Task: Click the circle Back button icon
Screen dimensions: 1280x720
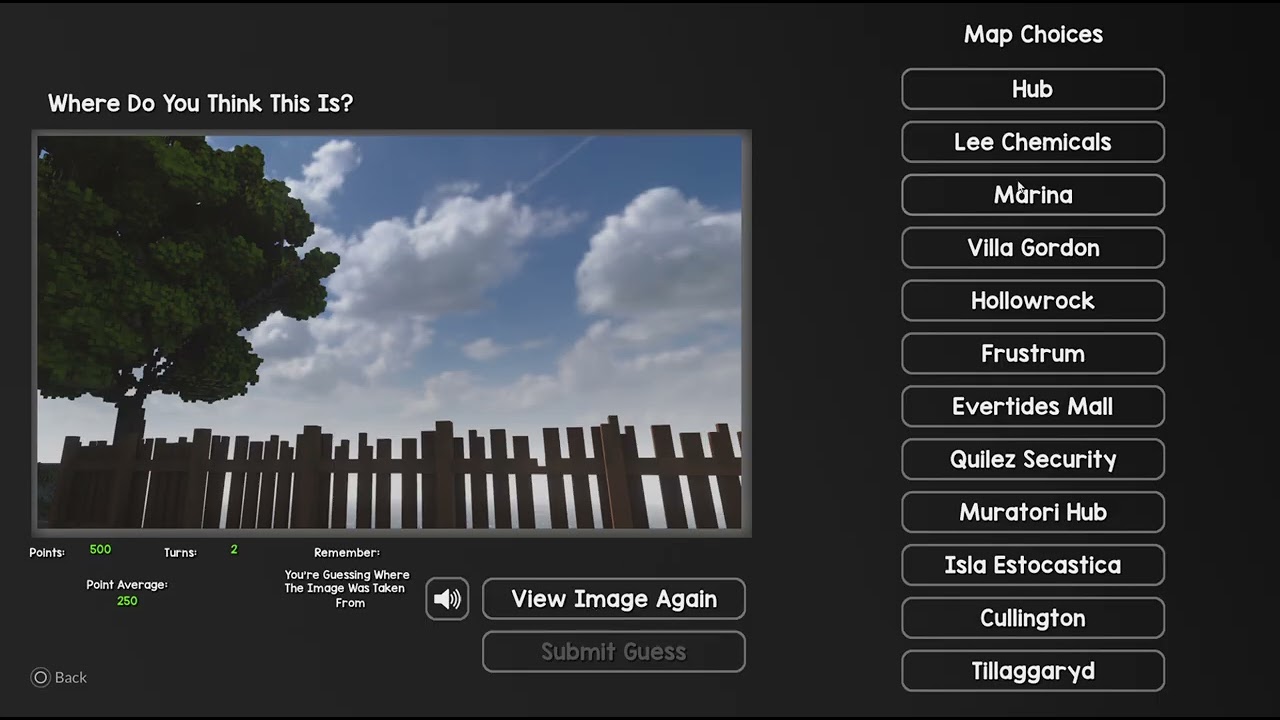Action: pyautogui.click(x=41, y=677)
